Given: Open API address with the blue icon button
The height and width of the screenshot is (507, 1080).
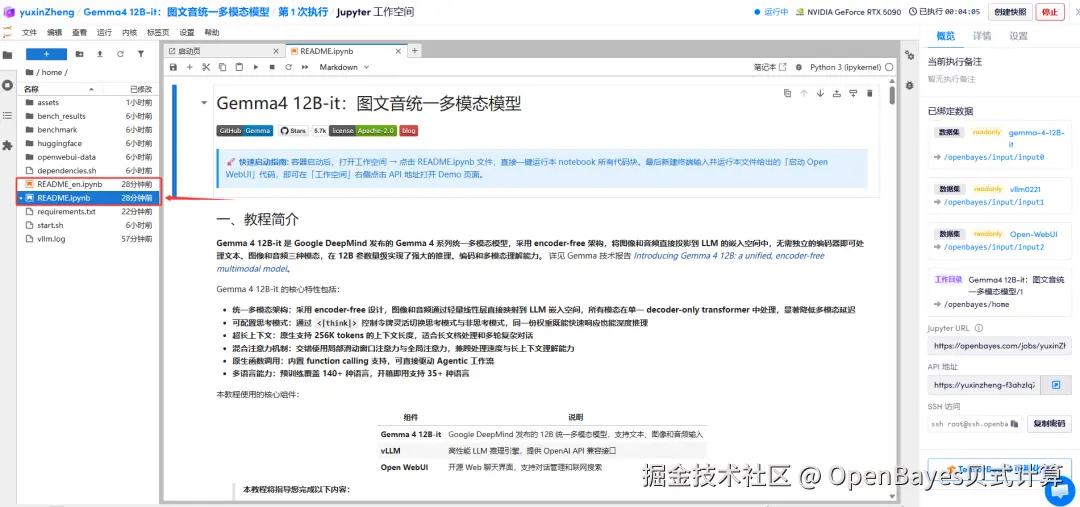Looking at the screenshot, I should point(1056,386).
